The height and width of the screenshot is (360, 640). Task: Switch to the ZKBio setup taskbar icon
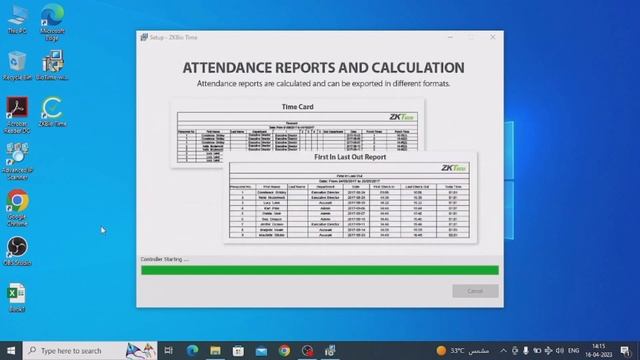click(x=330, y=351)
